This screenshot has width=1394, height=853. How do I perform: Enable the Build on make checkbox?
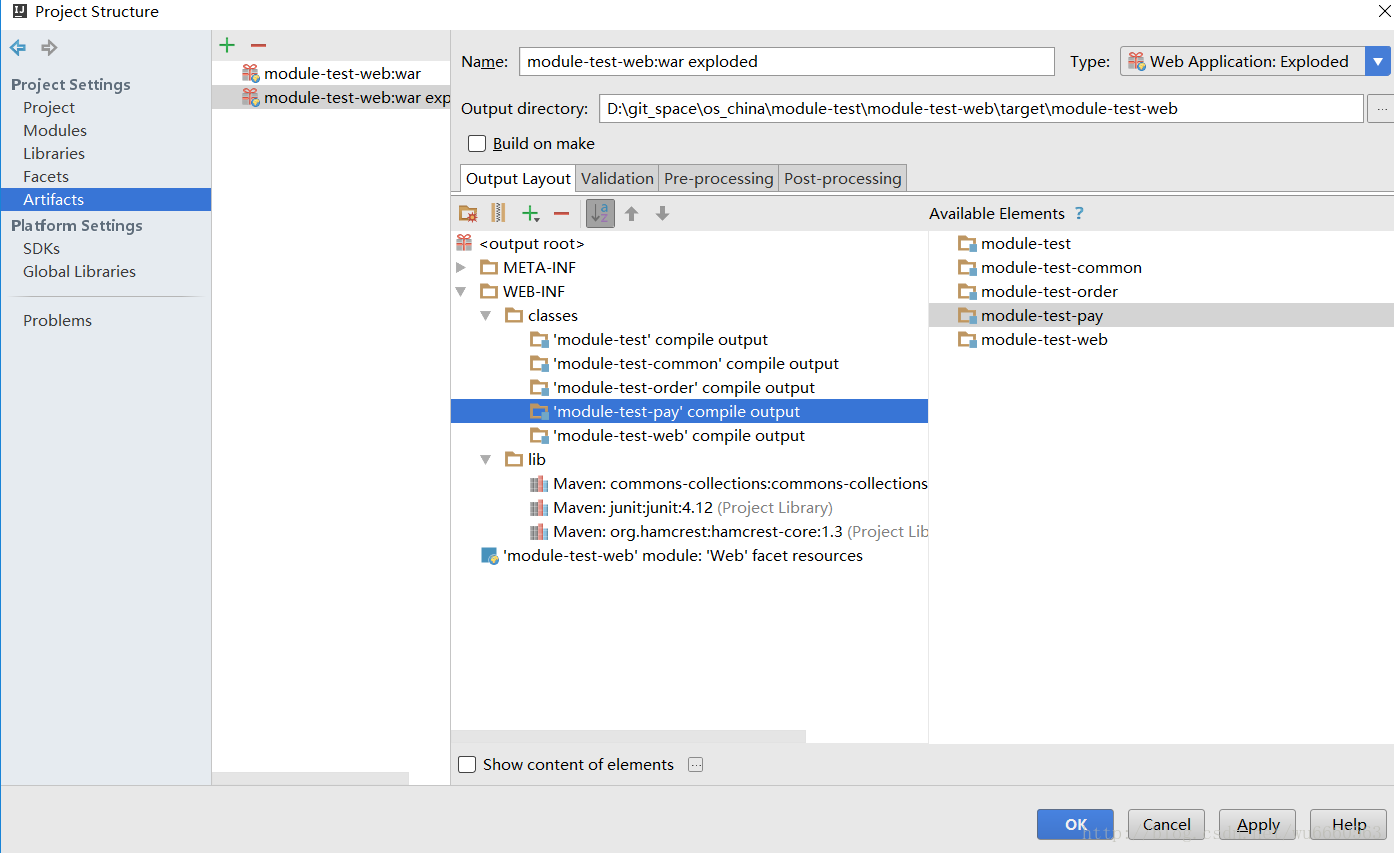(477, 143)
